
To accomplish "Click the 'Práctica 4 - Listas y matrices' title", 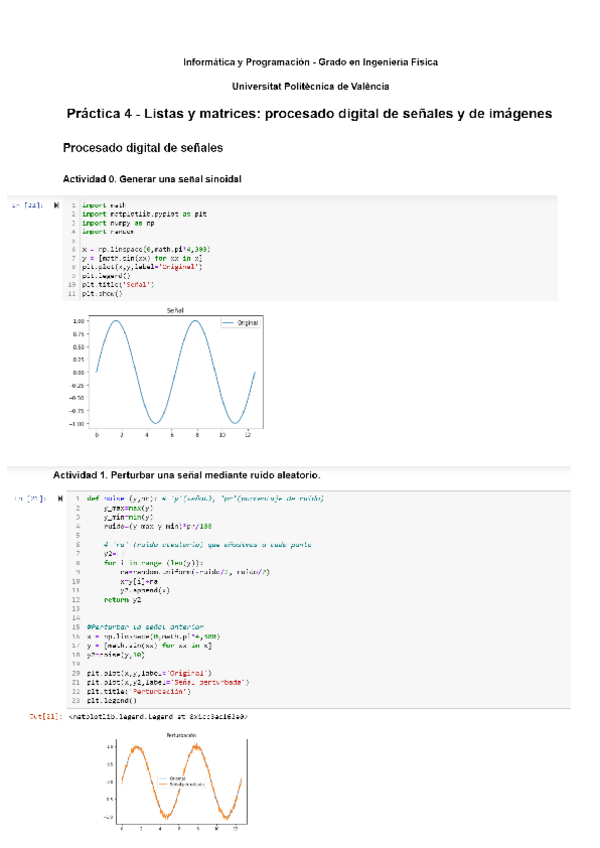I will (309, 115).
